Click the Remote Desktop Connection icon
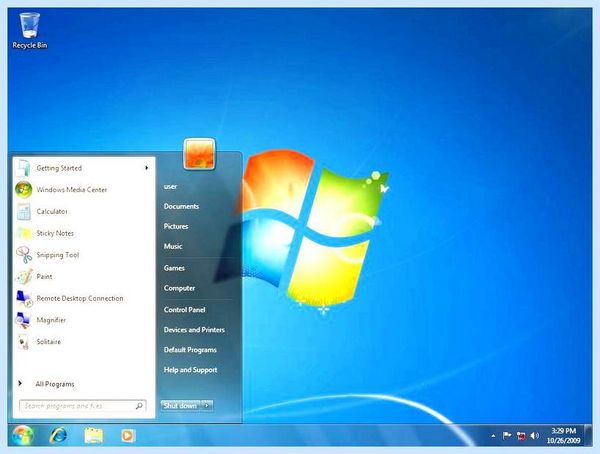Image resolution: width=600 pixels, height=454 pixels. pyautogui.click(x=23, y=298)
